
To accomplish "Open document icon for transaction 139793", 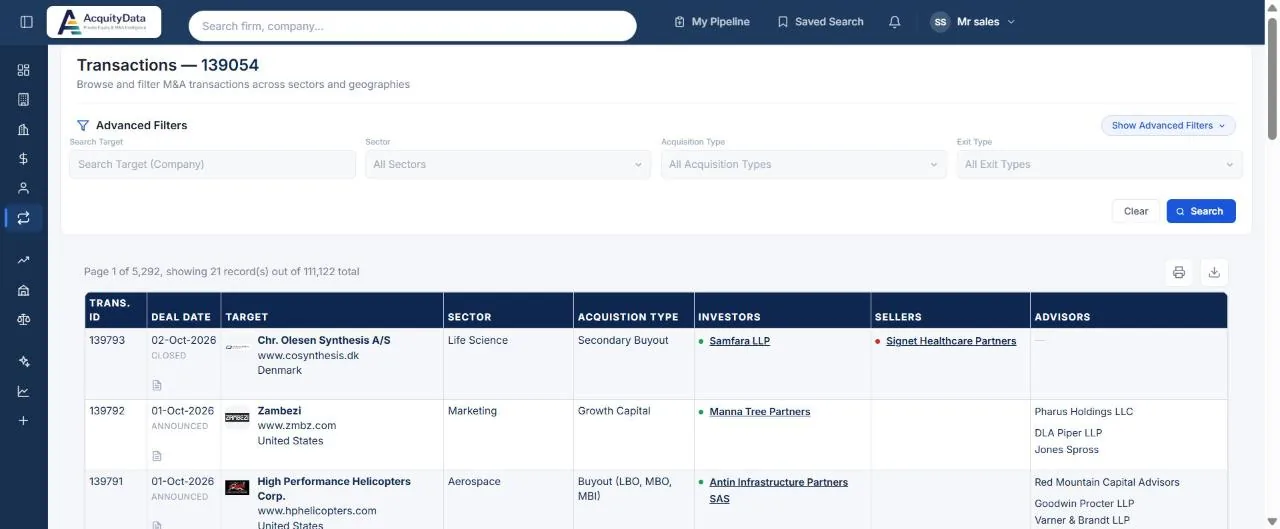I will [157, 385].
